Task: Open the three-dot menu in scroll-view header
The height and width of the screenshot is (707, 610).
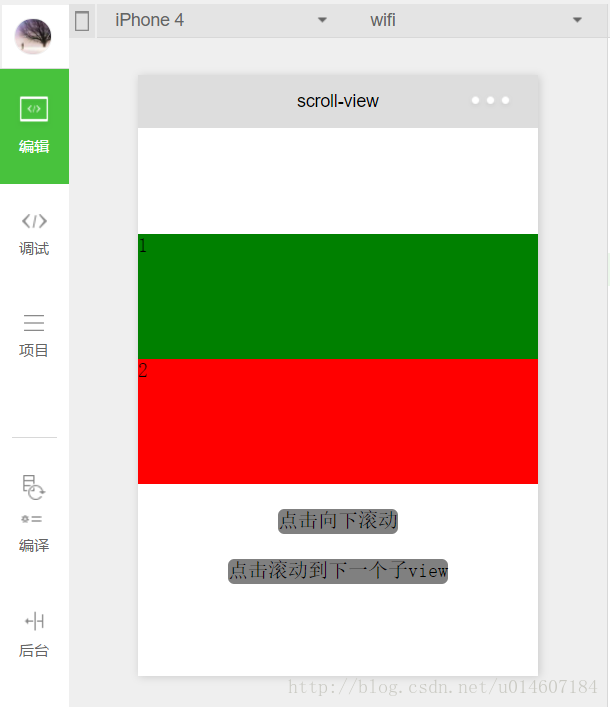Action: [490, 100]
